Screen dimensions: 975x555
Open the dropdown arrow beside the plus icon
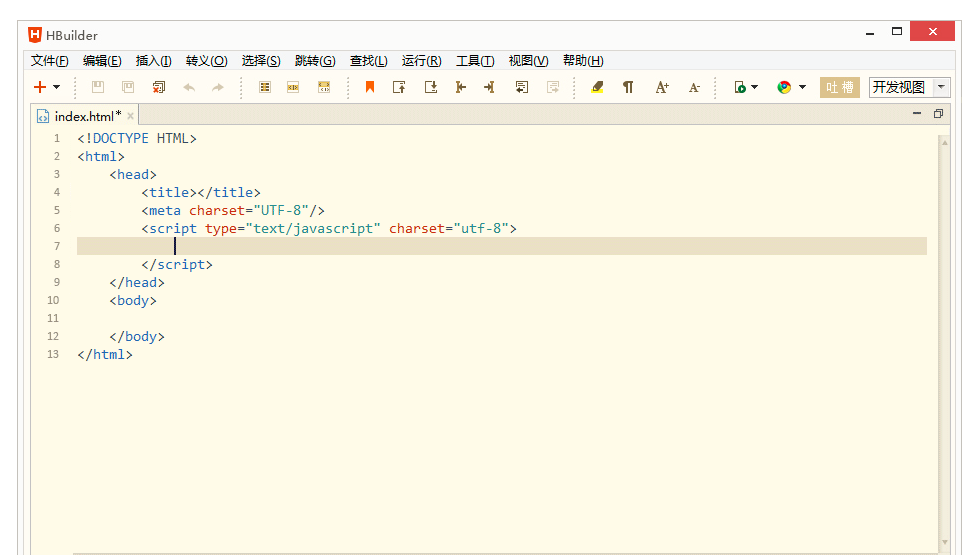pyautogui.click(x=57, y=87)
